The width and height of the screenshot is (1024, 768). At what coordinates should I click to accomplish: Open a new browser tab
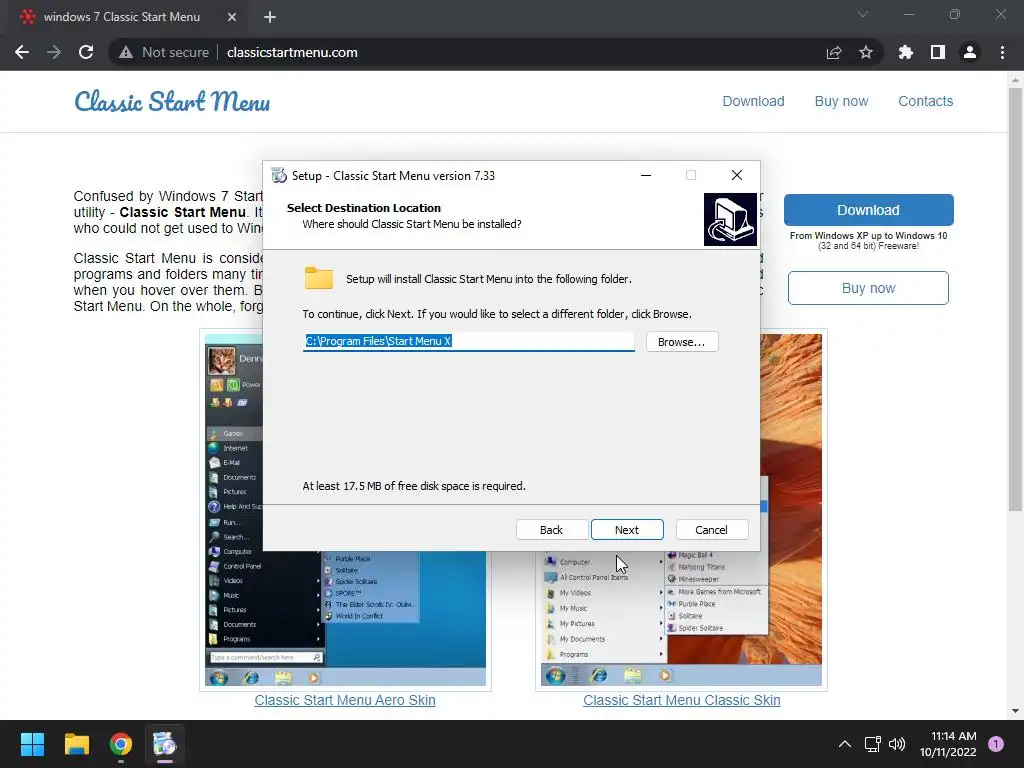[270, 17]
